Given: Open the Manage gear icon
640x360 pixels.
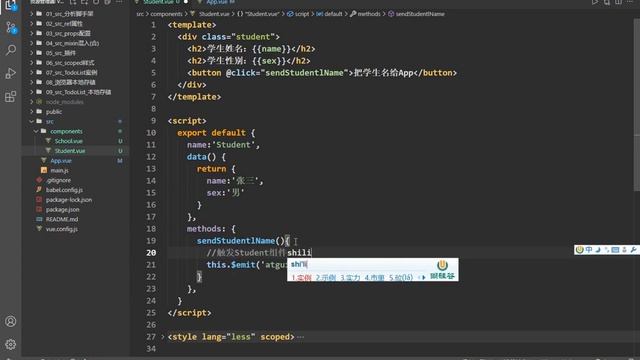Looking at the screenshot, I should (x=11, y=344).
